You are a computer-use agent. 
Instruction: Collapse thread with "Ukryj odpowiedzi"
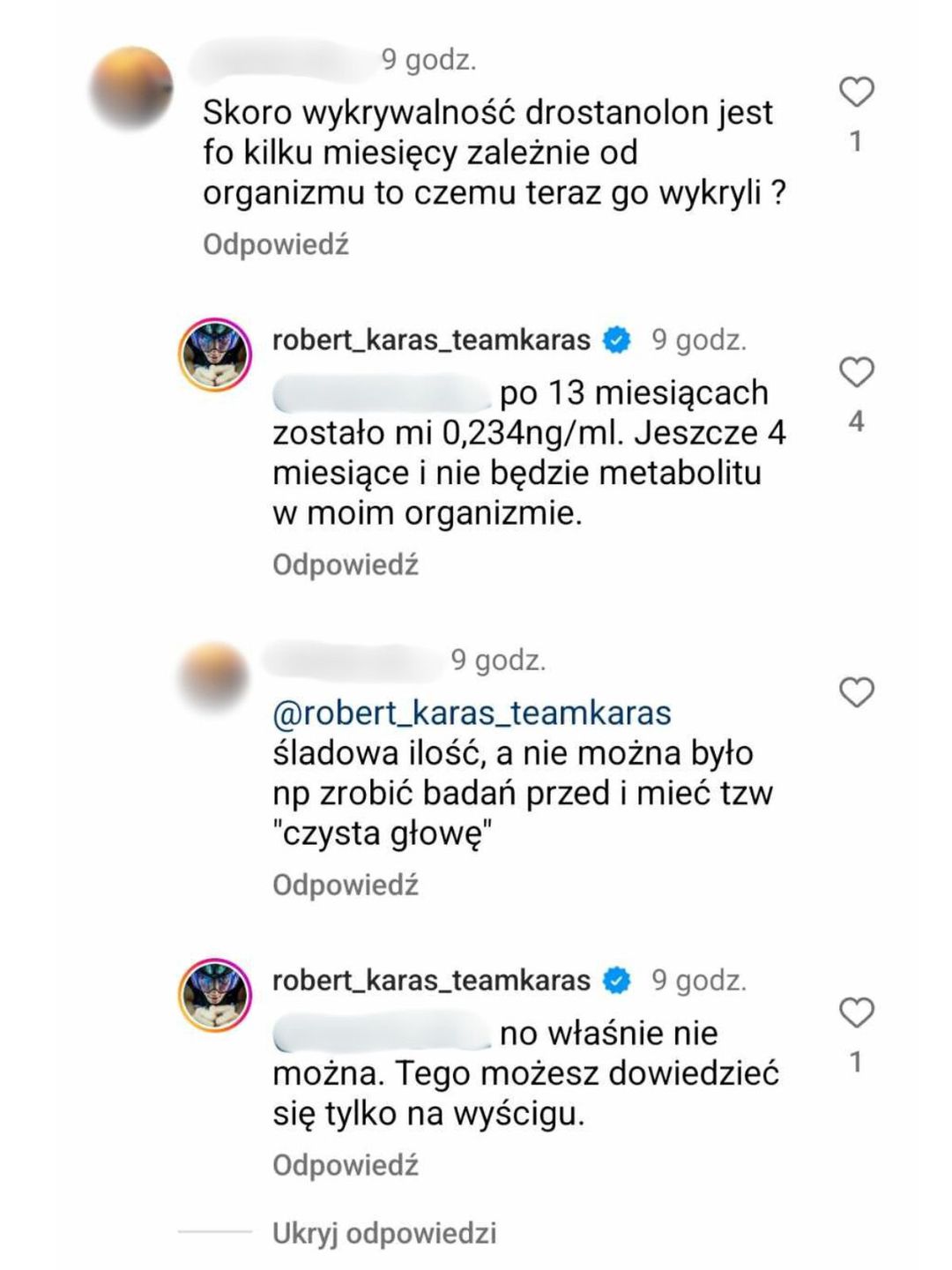click(x=384, y=1233)
